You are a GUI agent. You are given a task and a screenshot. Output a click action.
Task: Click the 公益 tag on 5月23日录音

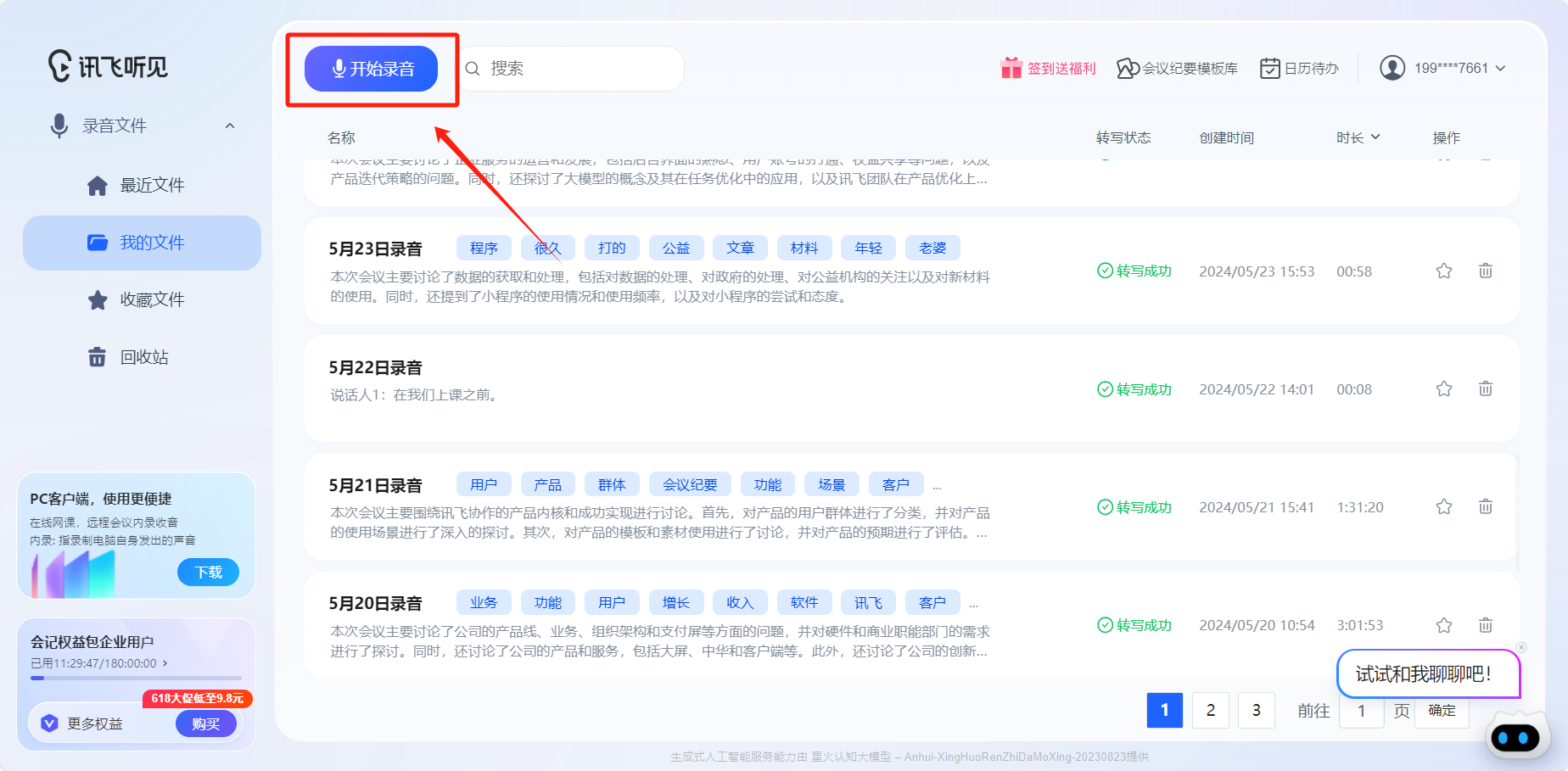click(676, 248)
